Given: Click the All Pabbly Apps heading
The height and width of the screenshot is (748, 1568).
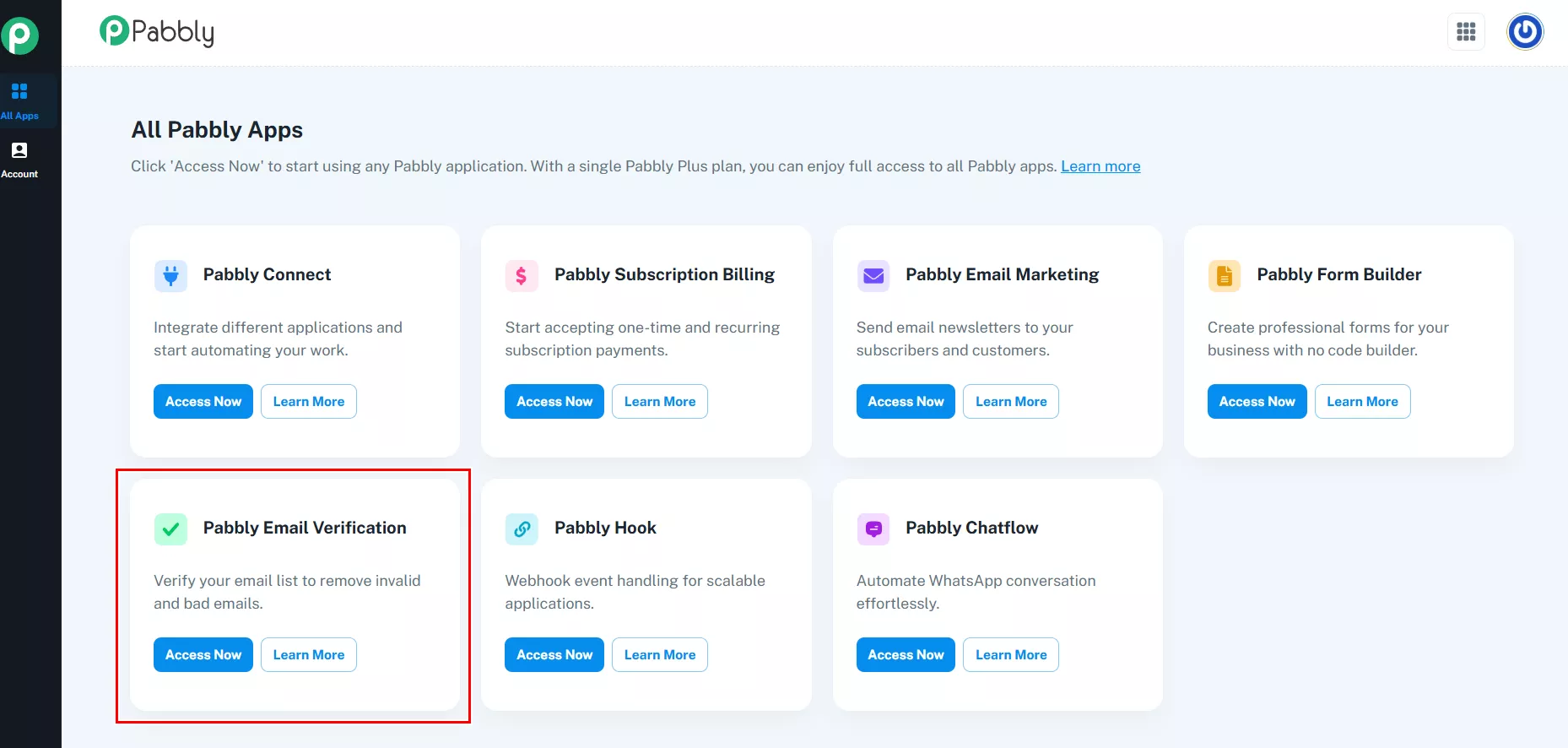Looking at the screenshot, I should click(217, 130).
